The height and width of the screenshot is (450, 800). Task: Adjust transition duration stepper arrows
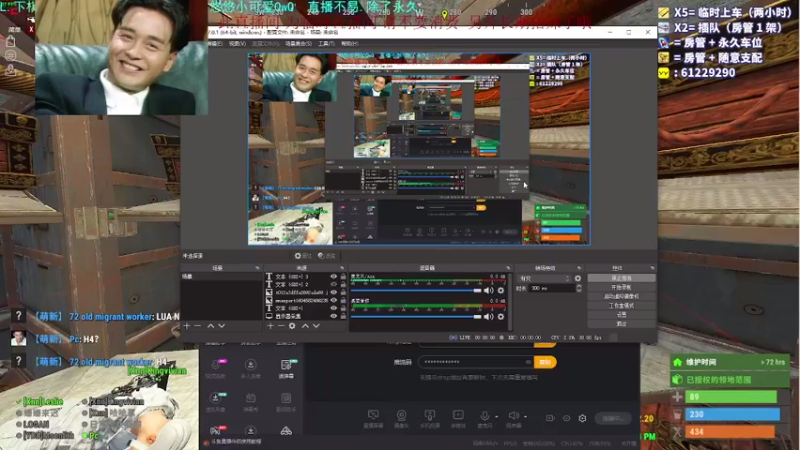pyautogui.click(x=579, y=288)
